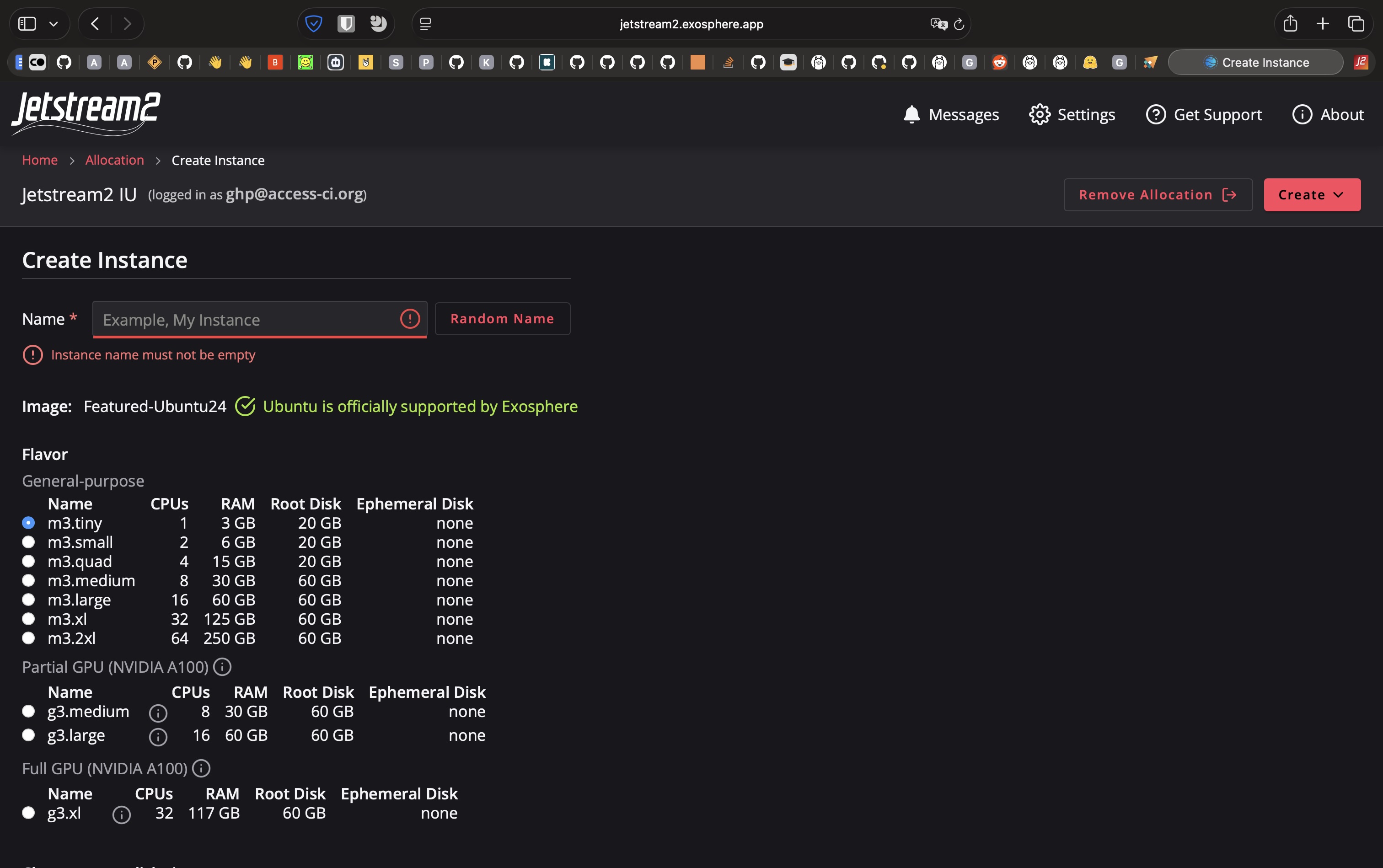Viewport: 1383px width, 868px height.
Task: Open About in the top navigation
Action: (x=1328, y=114)
